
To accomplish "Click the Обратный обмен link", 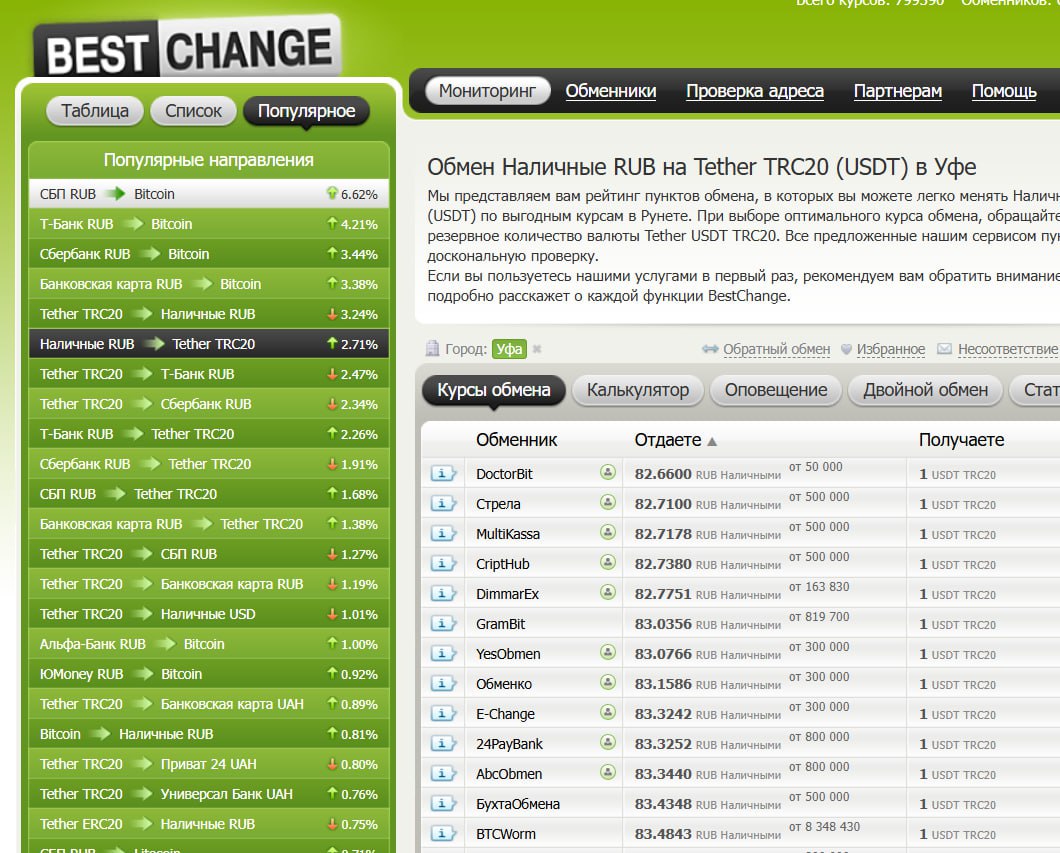I will (x=776, y=349).
